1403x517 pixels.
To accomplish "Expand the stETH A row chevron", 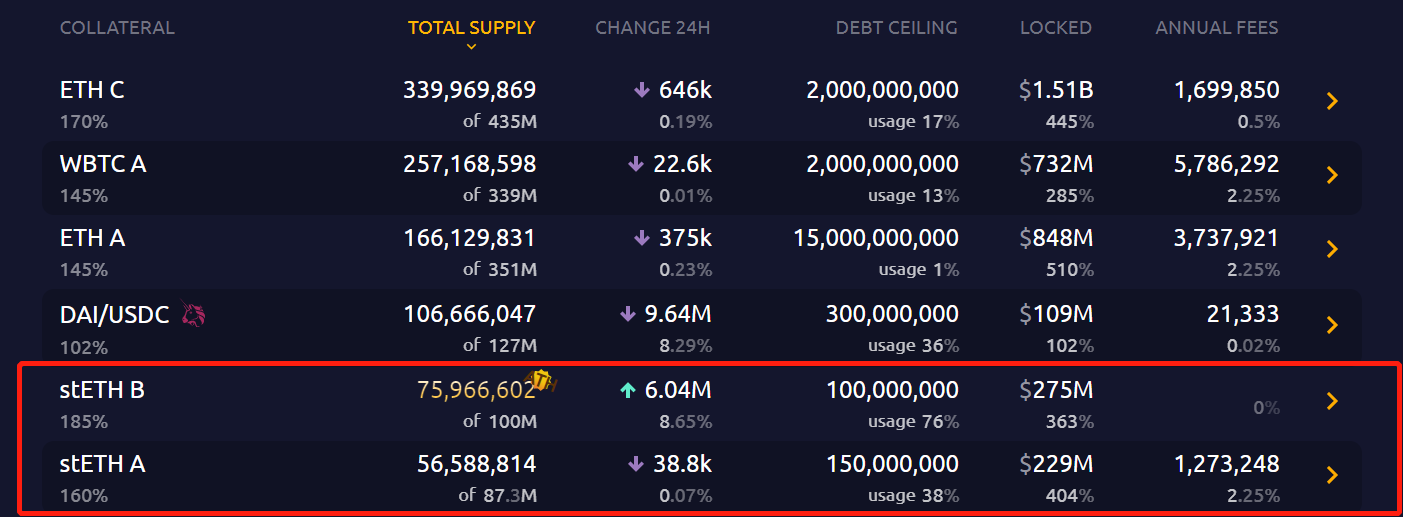I will [1331, 475].
